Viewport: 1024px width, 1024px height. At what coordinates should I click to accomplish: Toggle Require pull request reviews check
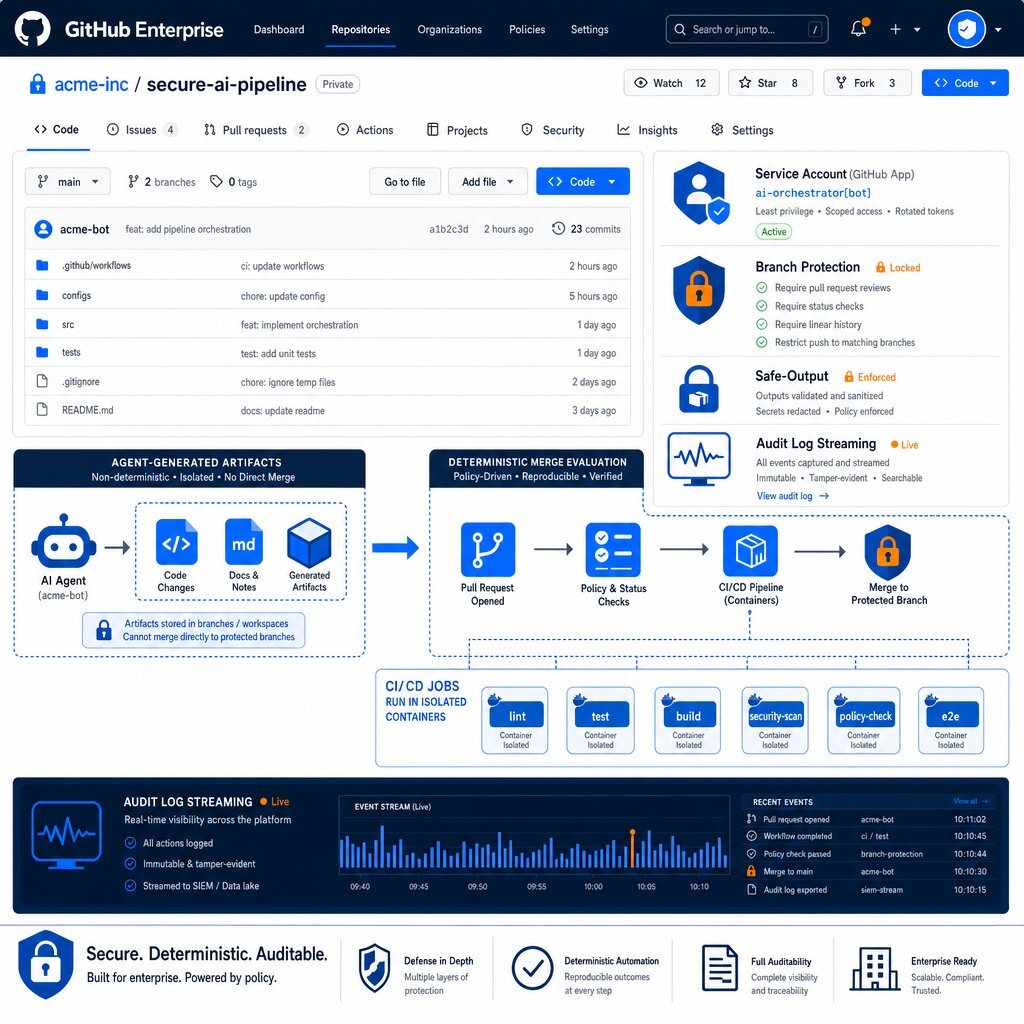point(761,287)
